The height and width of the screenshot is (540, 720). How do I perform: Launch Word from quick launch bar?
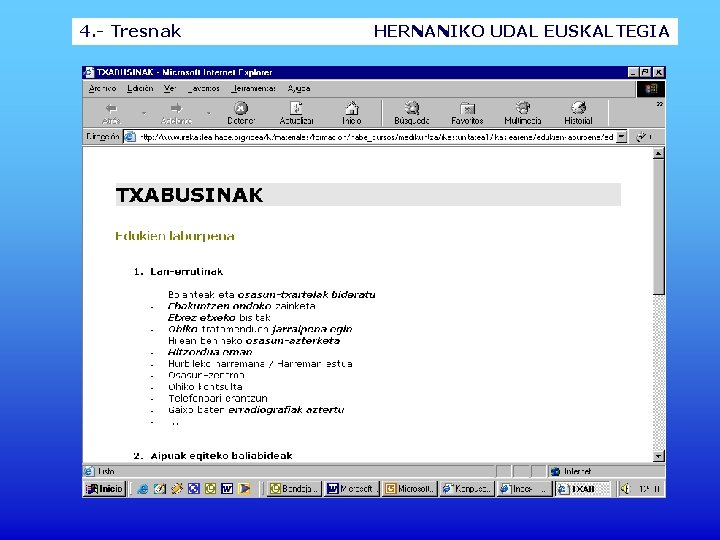(227, 489)
